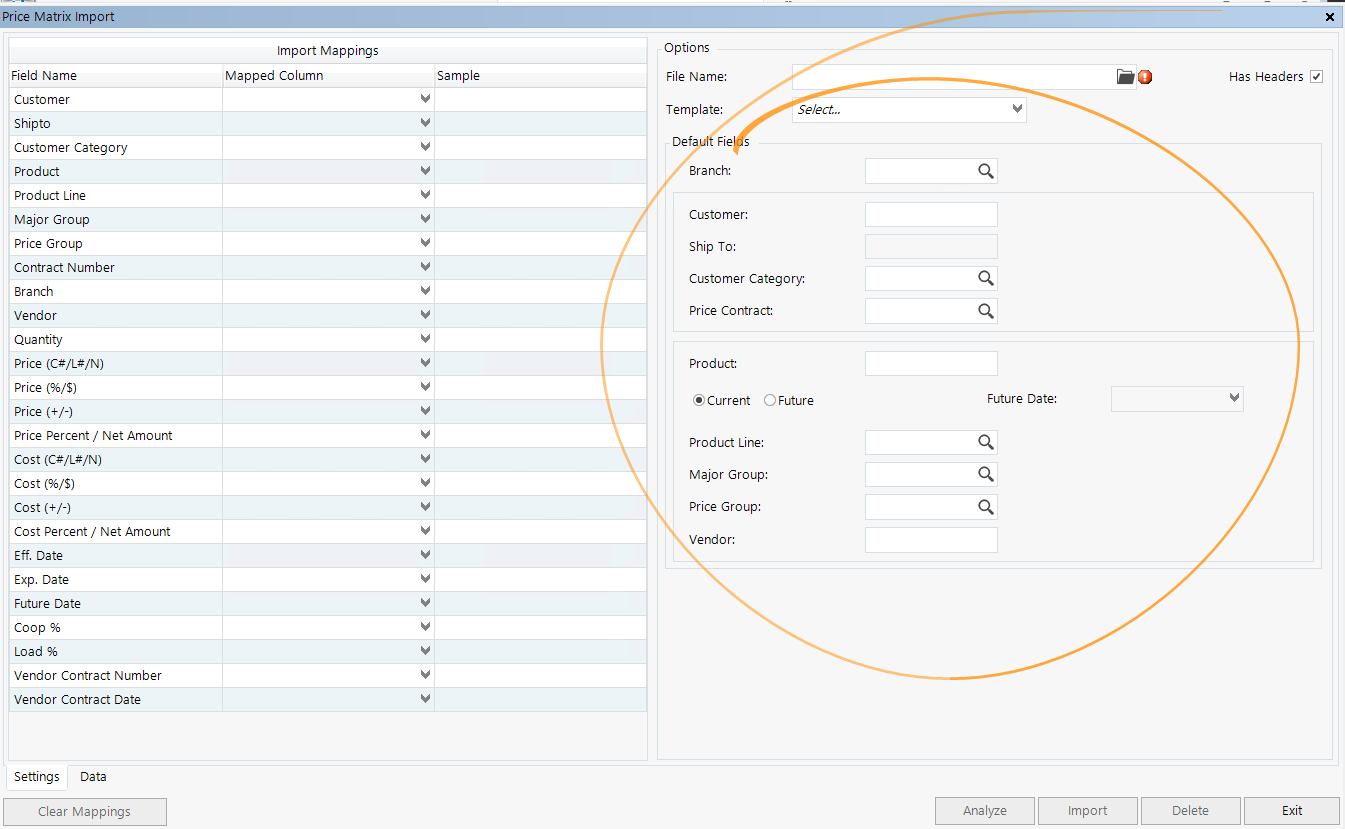This screenshot has width=1345, height=829.
Task: Select the Current radio button
Action: 698,400
